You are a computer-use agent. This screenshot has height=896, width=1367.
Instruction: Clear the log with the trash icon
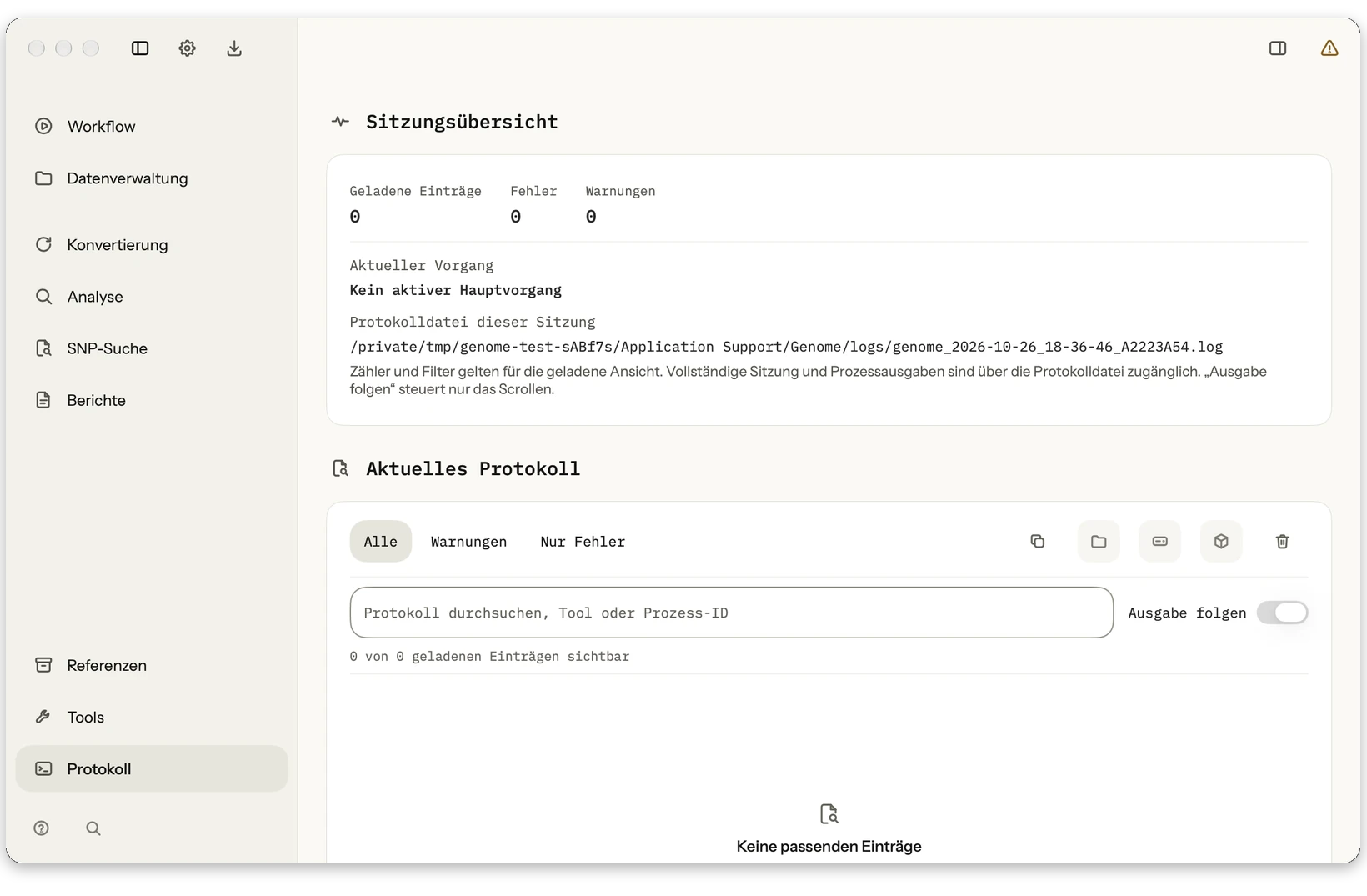[1283, 542]
